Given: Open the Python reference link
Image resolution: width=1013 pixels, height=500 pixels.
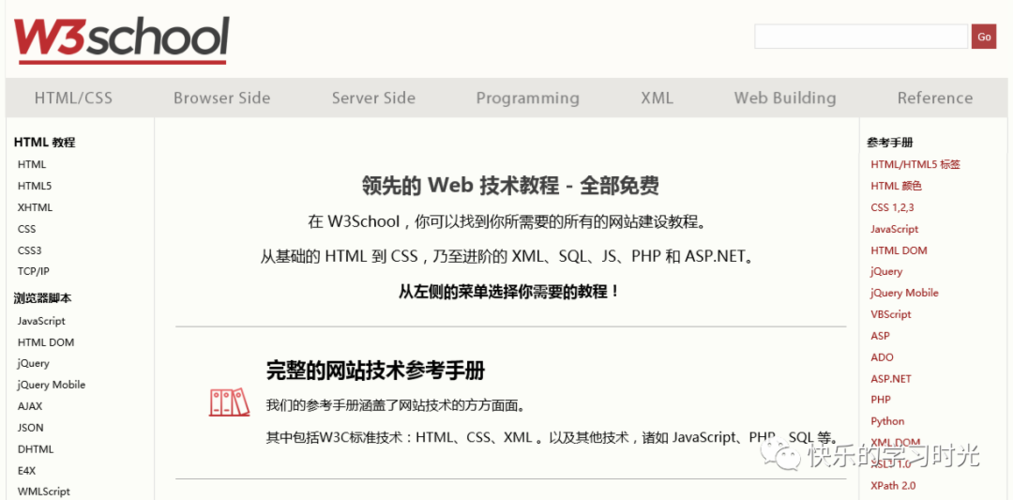Looking at the screenshot, I should coord(887,421).
